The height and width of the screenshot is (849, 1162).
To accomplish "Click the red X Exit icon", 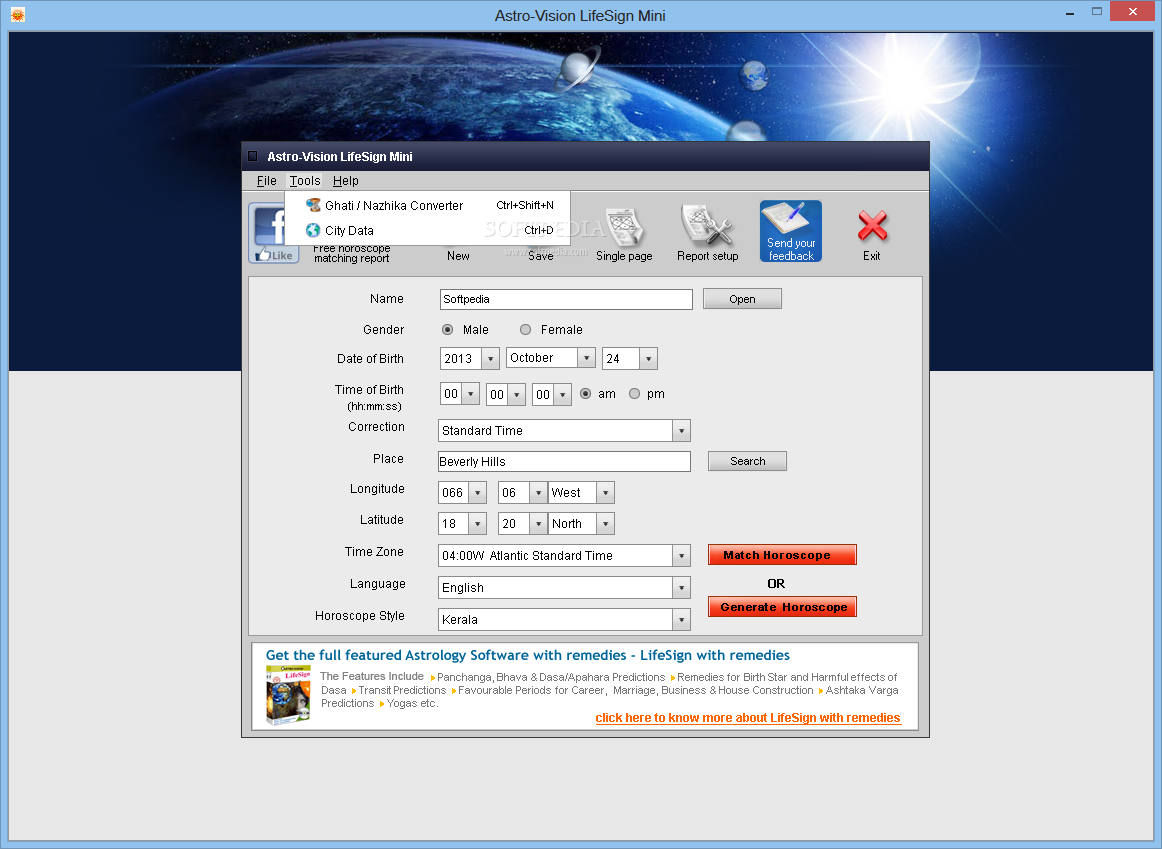I will pos(872,226).
